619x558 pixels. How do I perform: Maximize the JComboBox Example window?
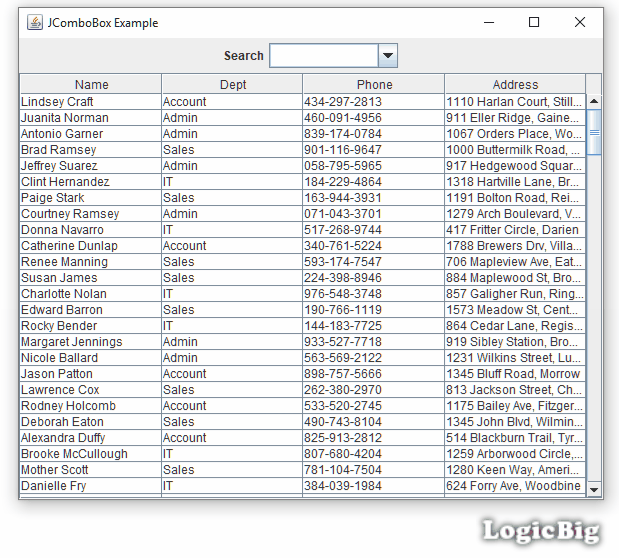[534, 22]
